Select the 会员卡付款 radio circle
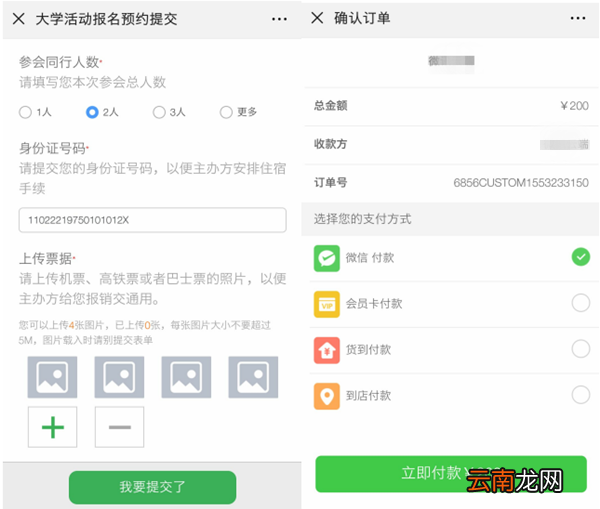 tap(580, 303)
